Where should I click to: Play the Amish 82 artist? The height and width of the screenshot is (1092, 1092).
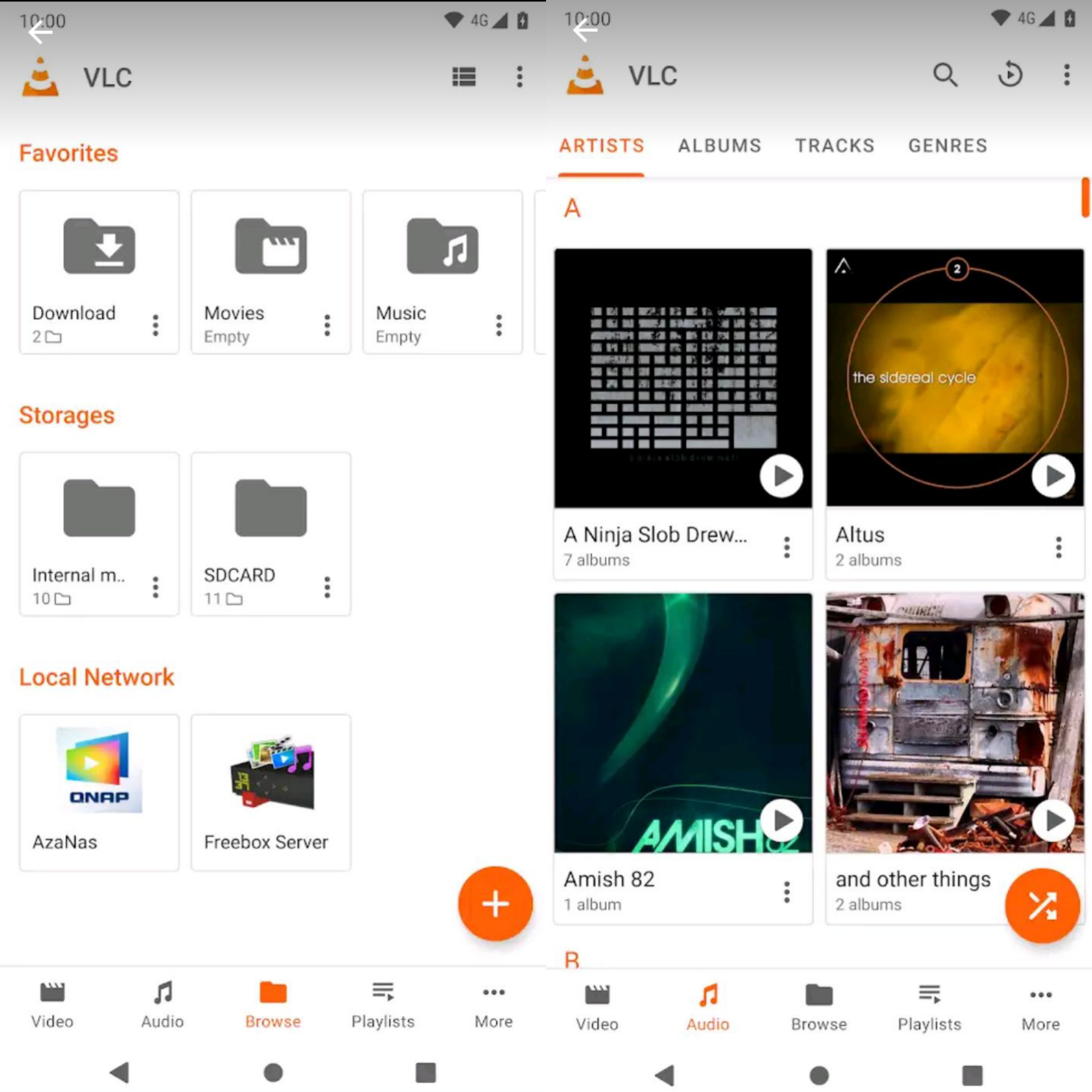pyautogui.click(x=781, y=820)
